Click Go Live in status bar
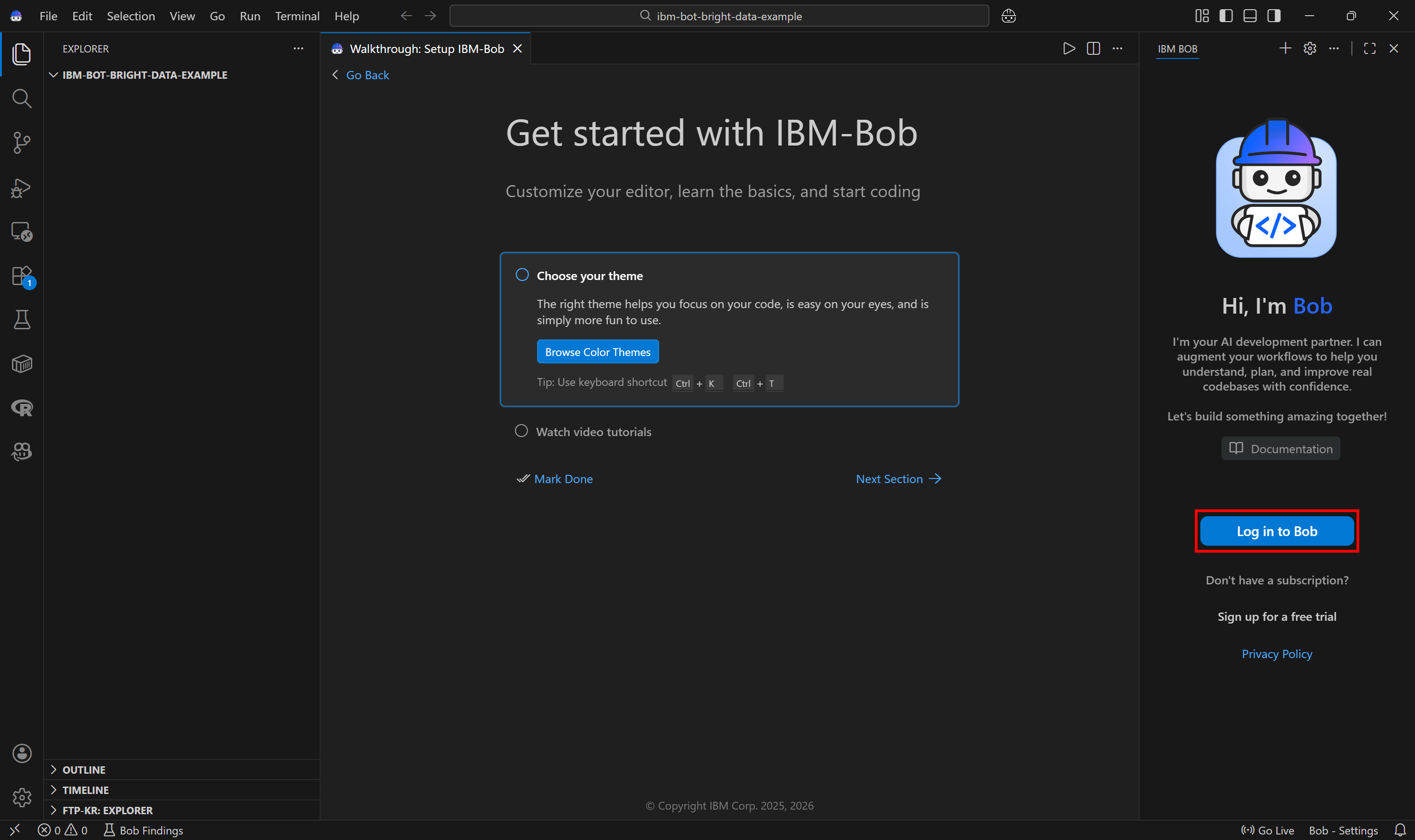This screenshot has height=840, width=1415. 1268,830
